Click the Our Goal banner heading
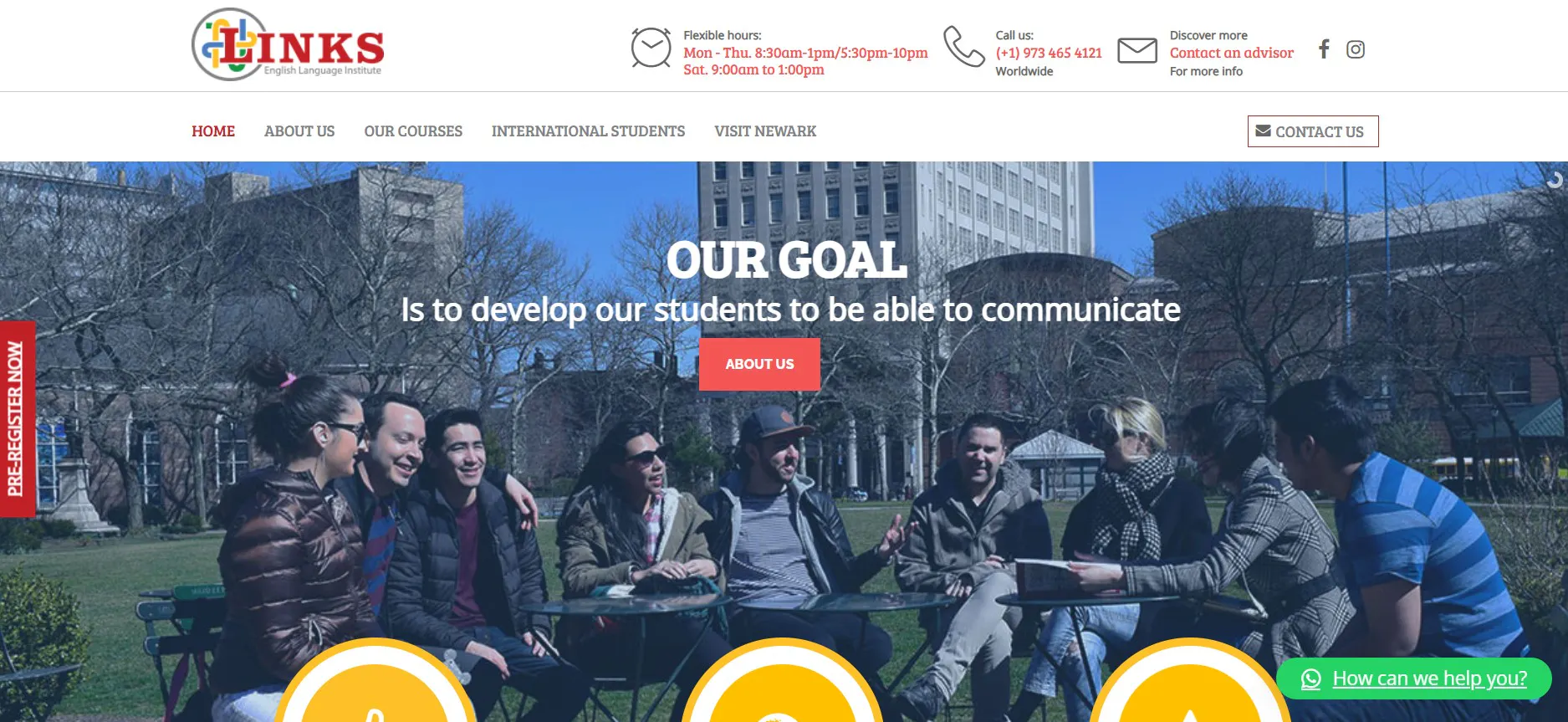 (x=786, y=260)
